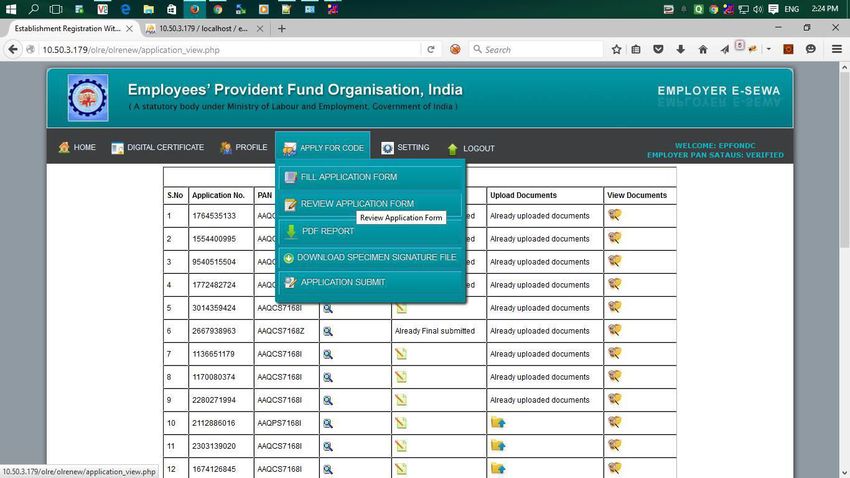This screenshot has height=478, width=850.
Task: Click 'Already Final submitted' text in row 6
Action: (435, 331)
